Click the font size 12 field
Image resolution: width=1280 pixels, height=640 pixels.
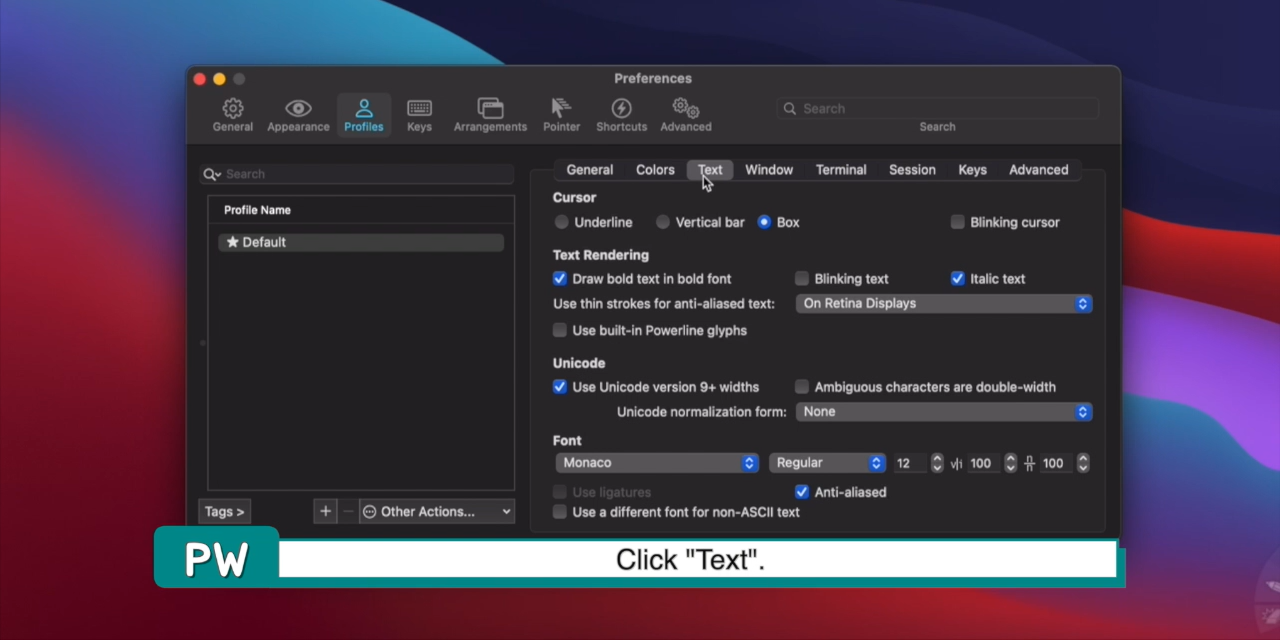[x=911, y=463]
